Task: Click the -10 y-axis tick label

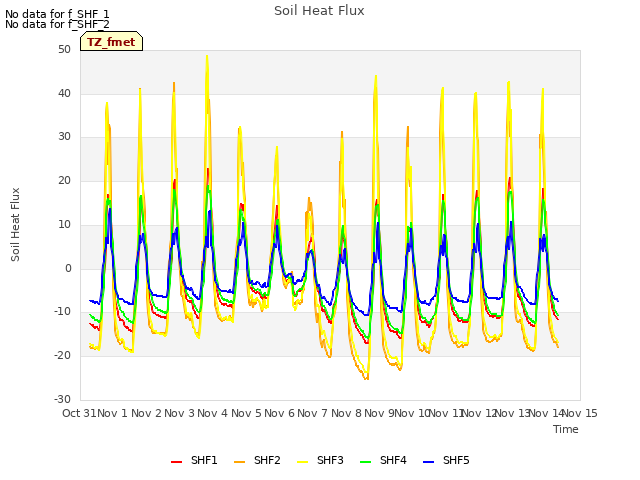Action: (62, 312)
